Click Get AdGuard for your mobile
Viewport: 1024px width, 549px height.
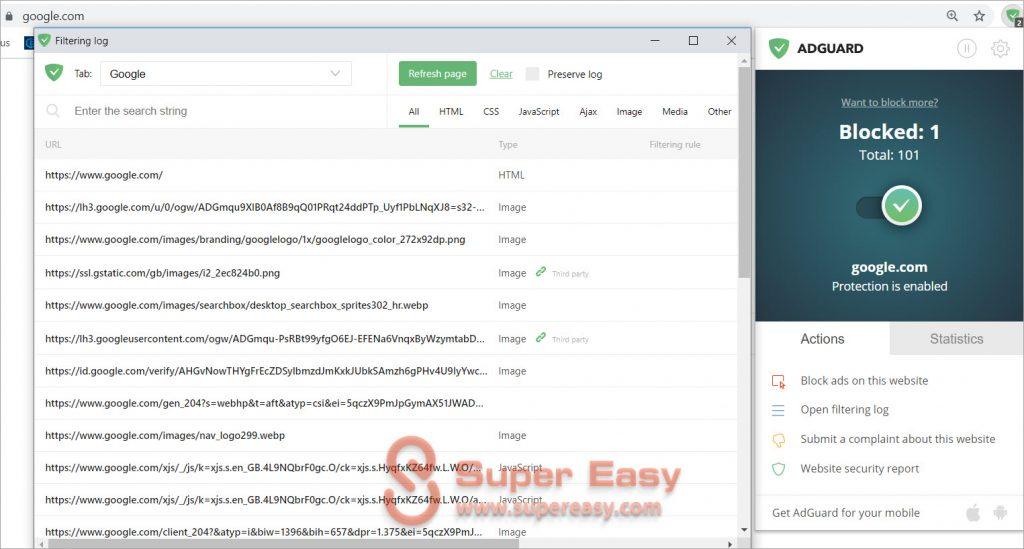coord(846,513)
